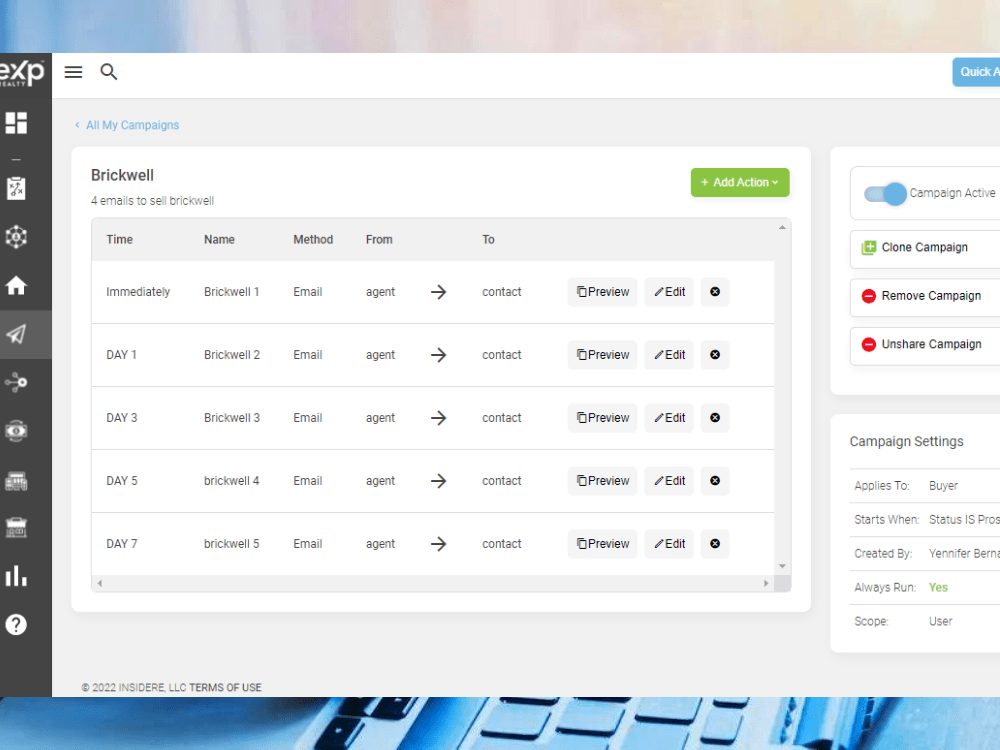The image size is (1000, 750).
Task: Click the From column header
Action: 379,240
